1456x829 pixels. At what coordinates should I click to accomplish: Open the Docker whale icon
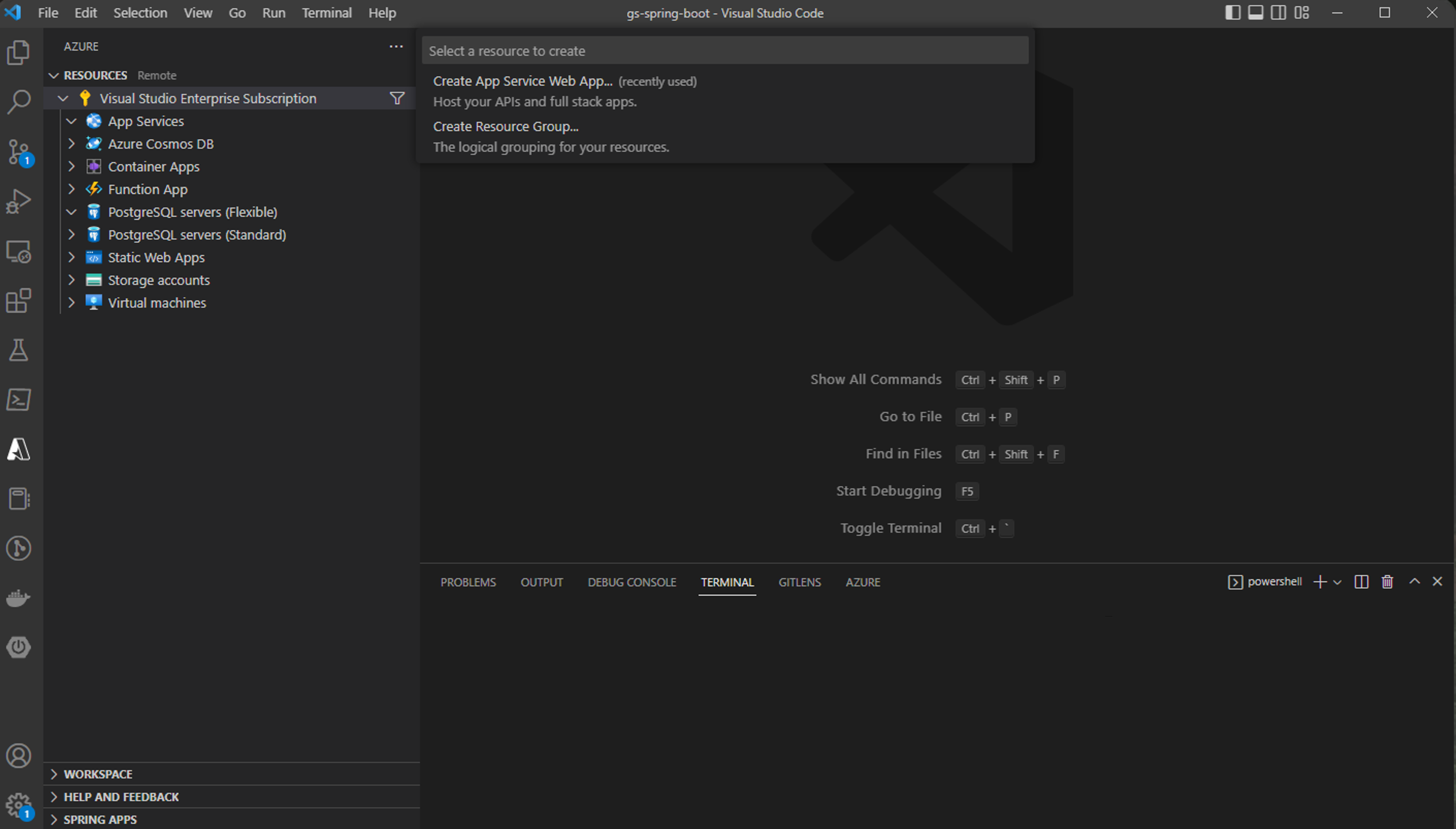(19, 598)
